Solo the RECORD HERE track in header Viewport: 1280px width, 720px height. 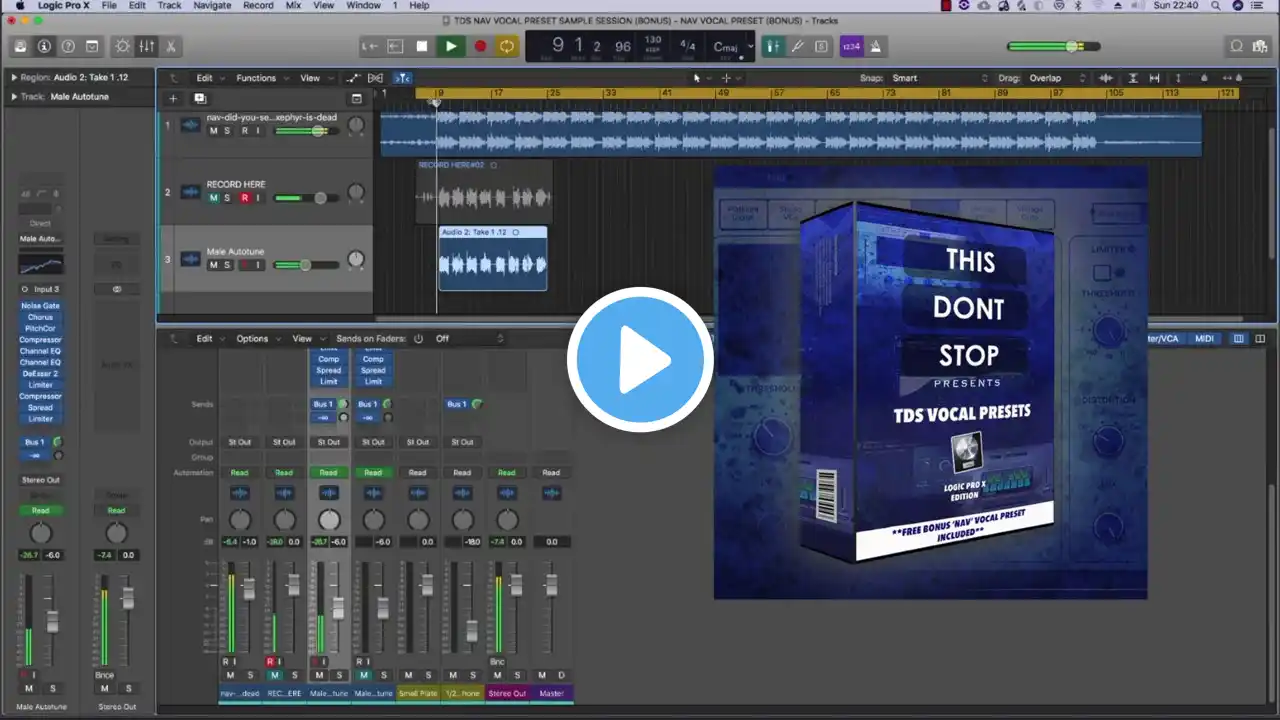click(x=227, y=198)
